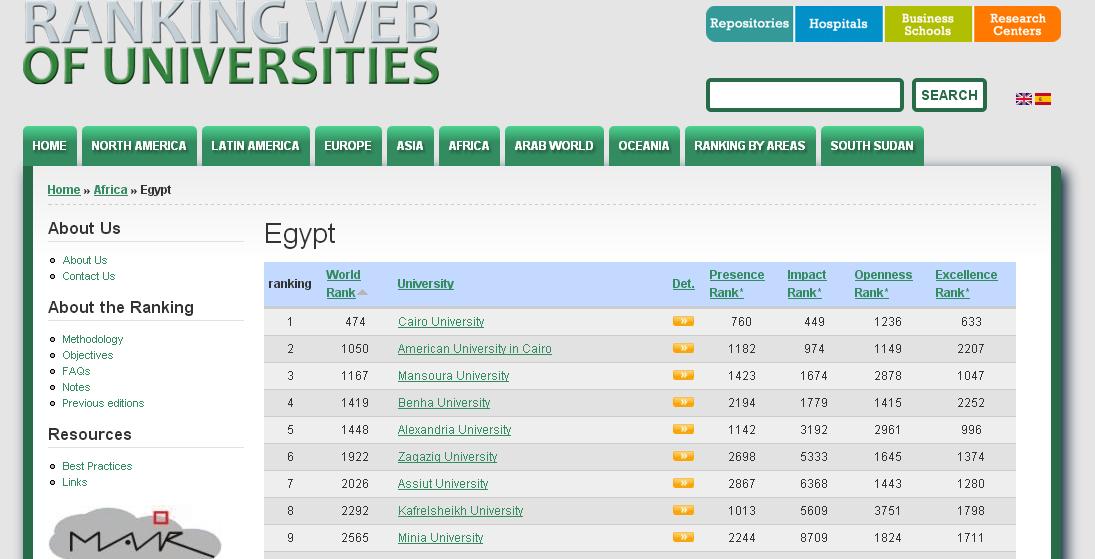Click the SEARCH button
The image size is (1095, 559).
[949, 95]
